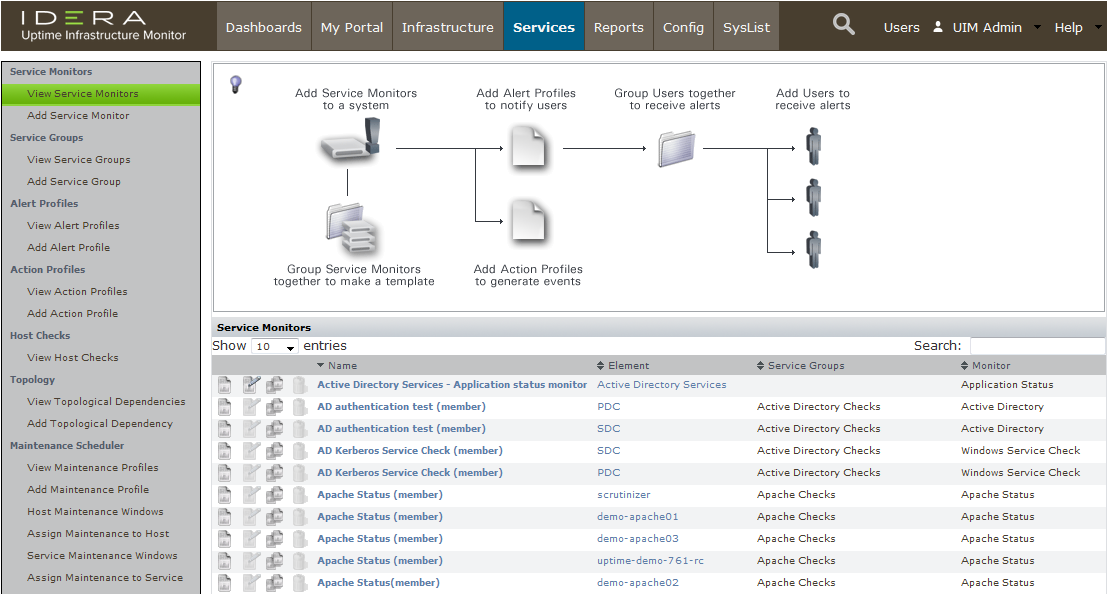
Task: Clone the AD authentication test on SDC
Action: [x=275, y=429]
